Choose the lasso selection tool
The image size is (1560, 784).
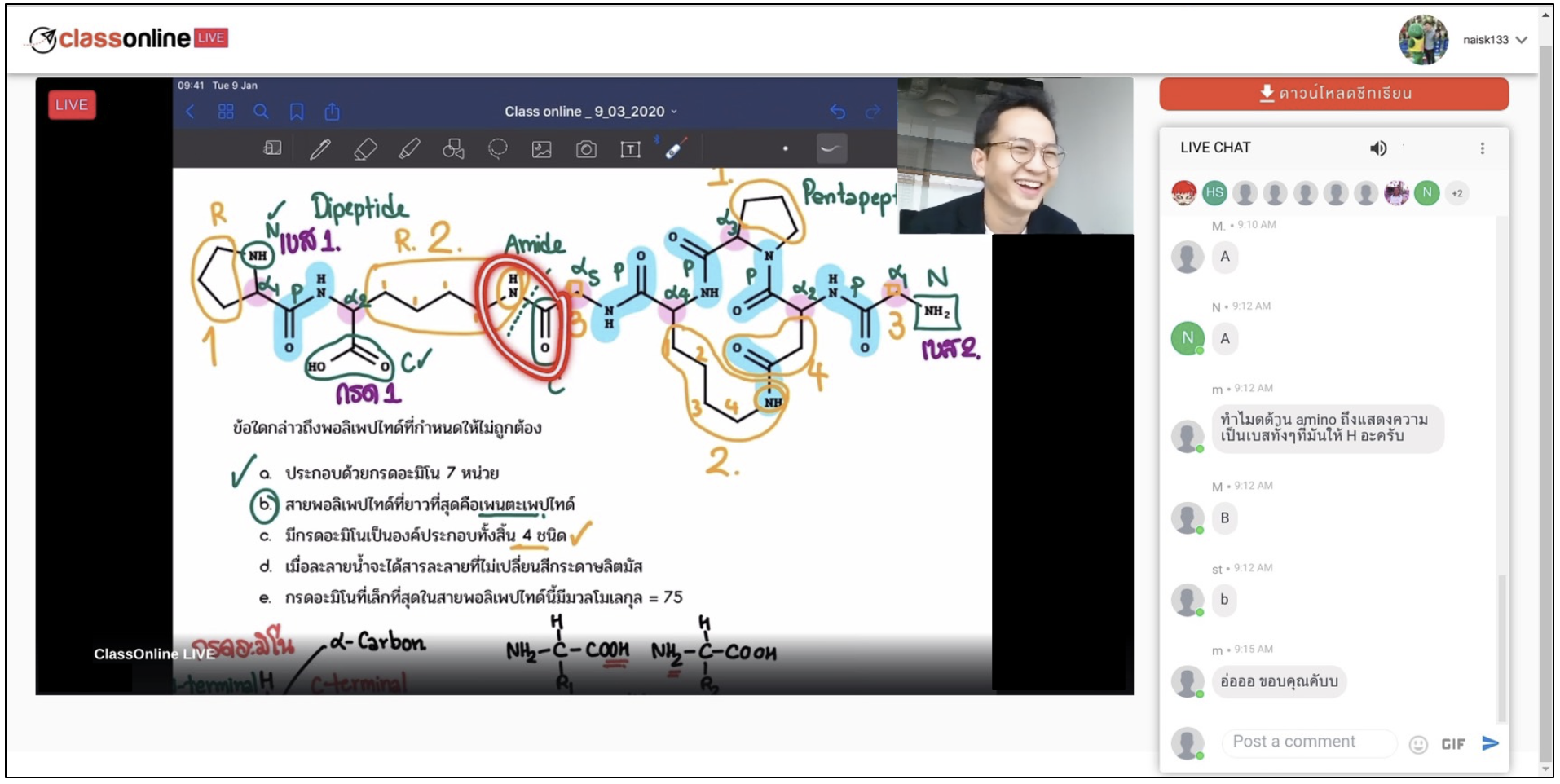[497, 149]
